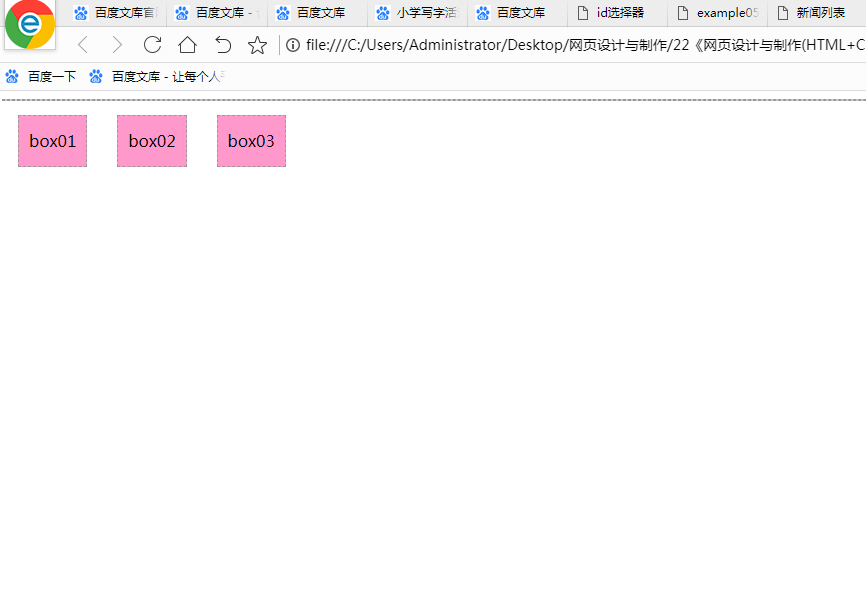This screenshot has width=866, height=596.
Task: Click the pink box01 element
Action: [53, 141]
